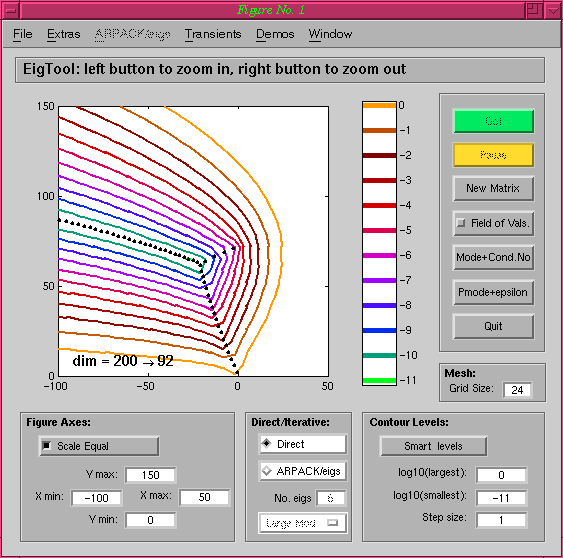Open the Demos menu

pos(275,34)
